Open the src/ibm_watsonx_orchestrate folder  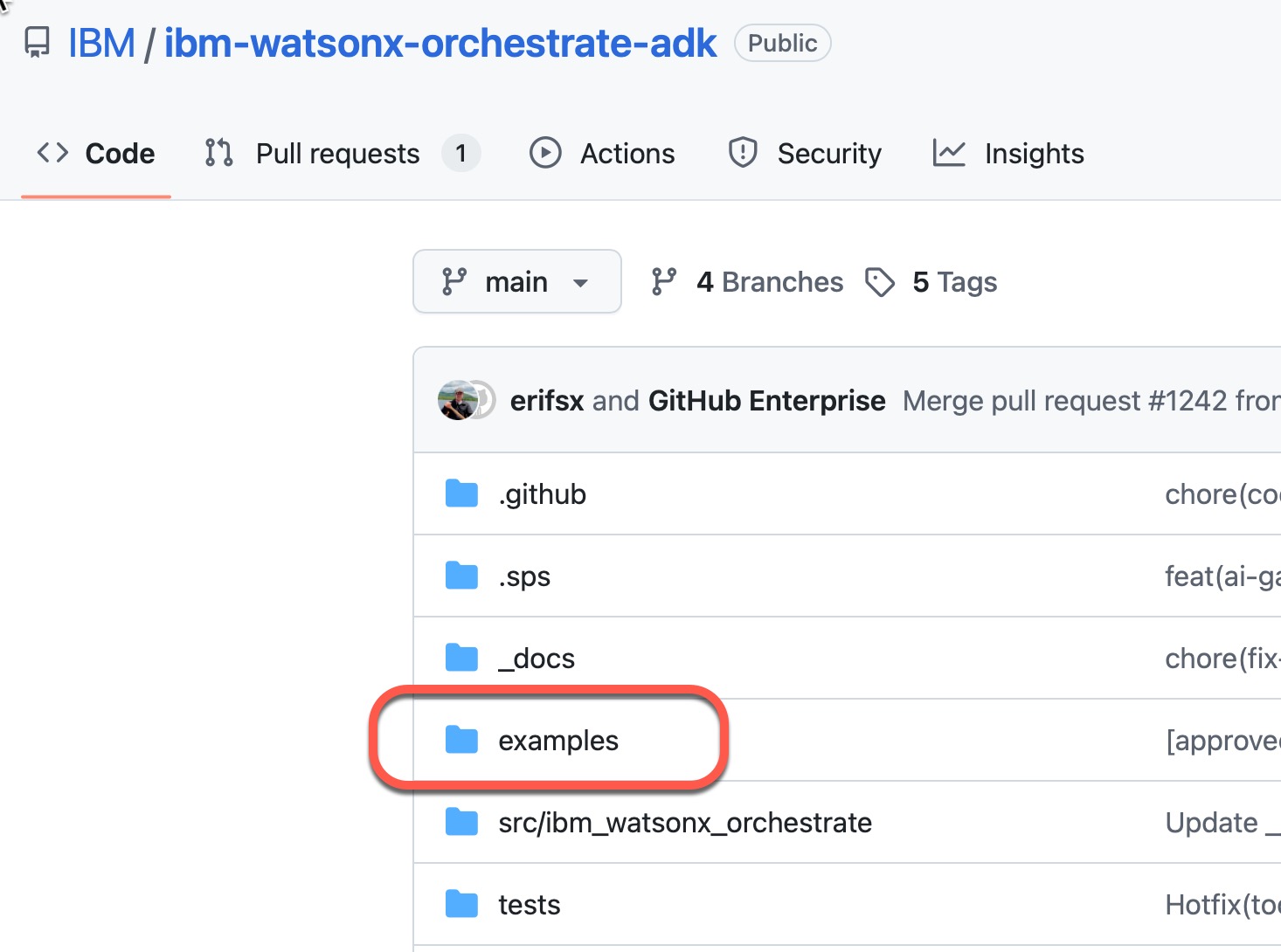point(685,822)
